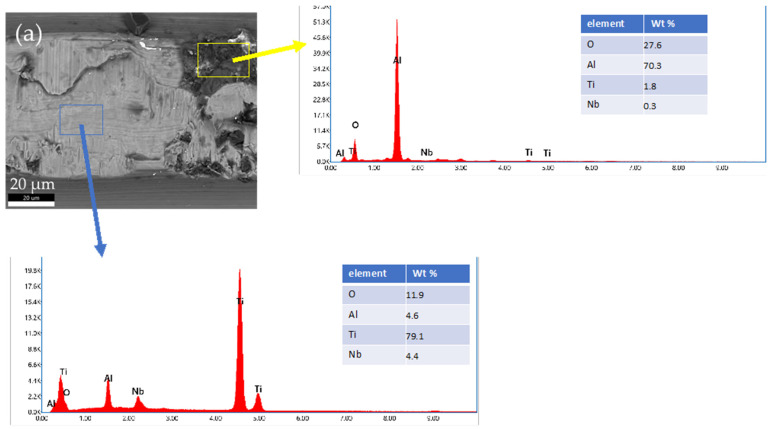Click the blue arrow pointing downward
773x429 pixels.
(92, 190)
